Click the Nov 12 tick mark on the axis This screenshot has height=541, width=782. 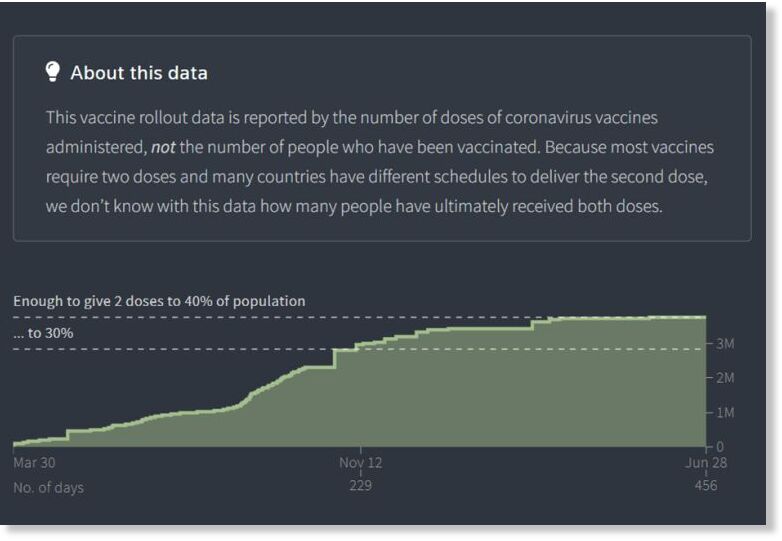pos(361,450)
